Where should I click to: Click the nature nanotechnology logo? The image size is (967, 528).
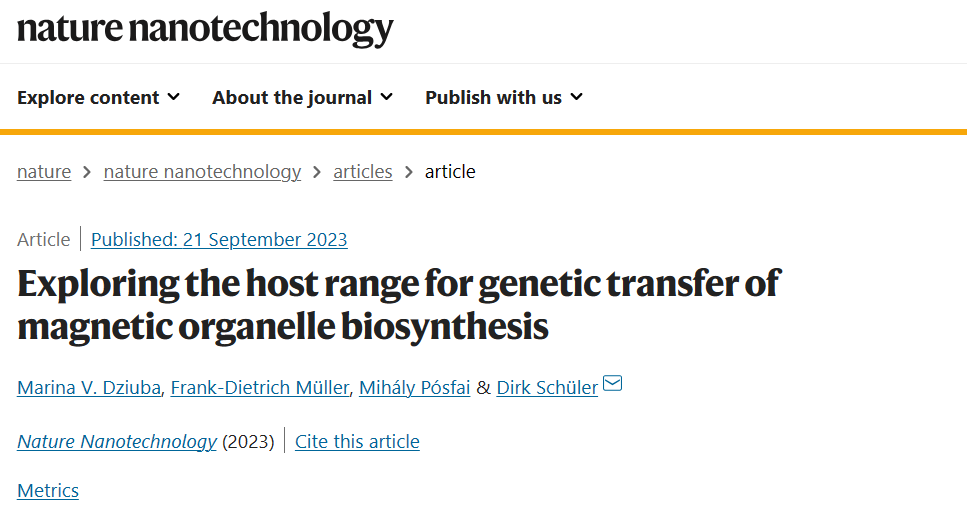(205, 29)
